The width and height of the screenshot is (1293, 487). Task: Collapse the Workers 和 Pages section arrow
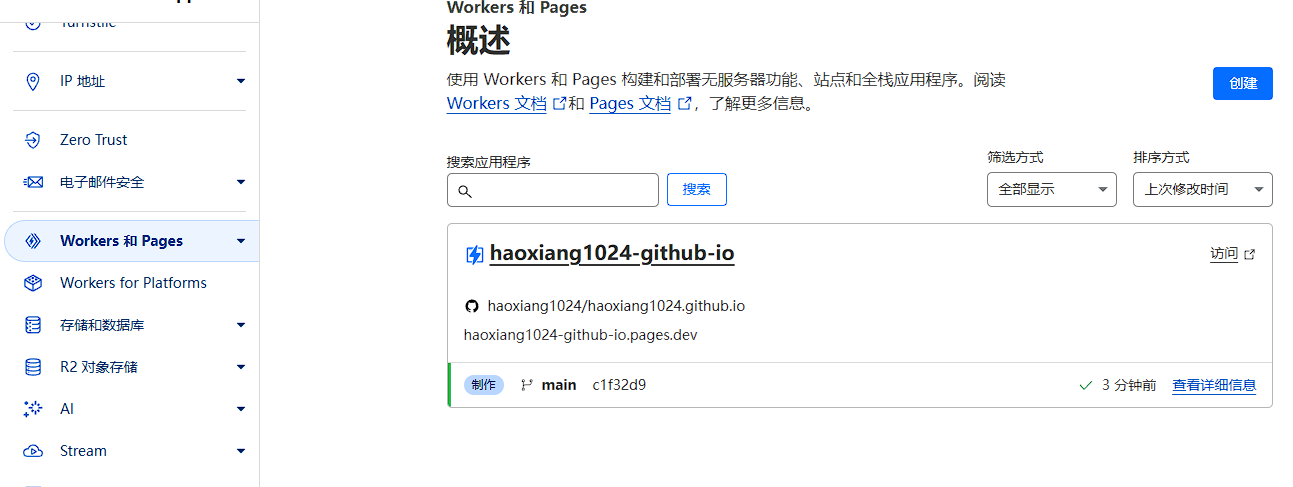241,241
